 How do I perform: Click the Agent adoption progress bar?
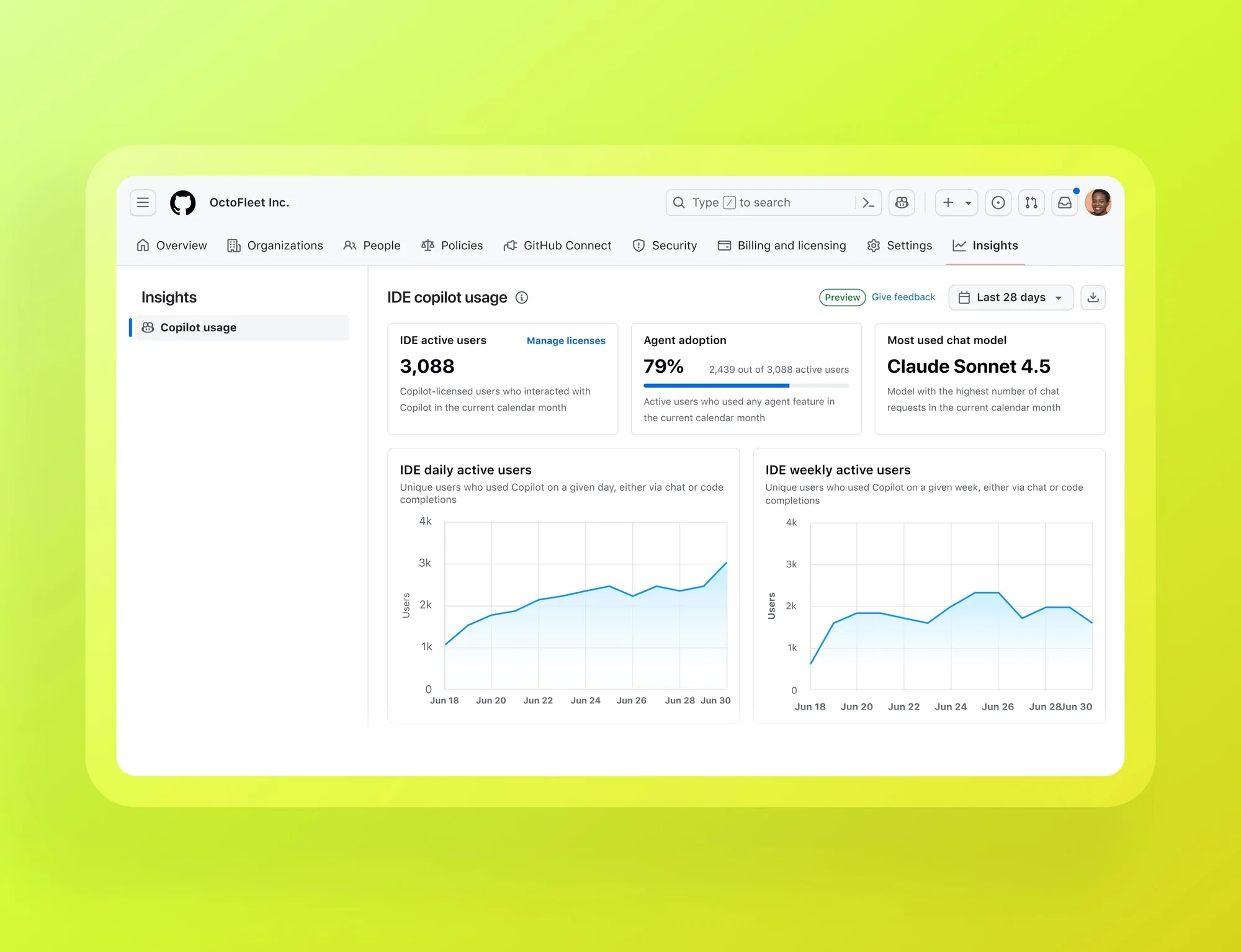point(746,386)
